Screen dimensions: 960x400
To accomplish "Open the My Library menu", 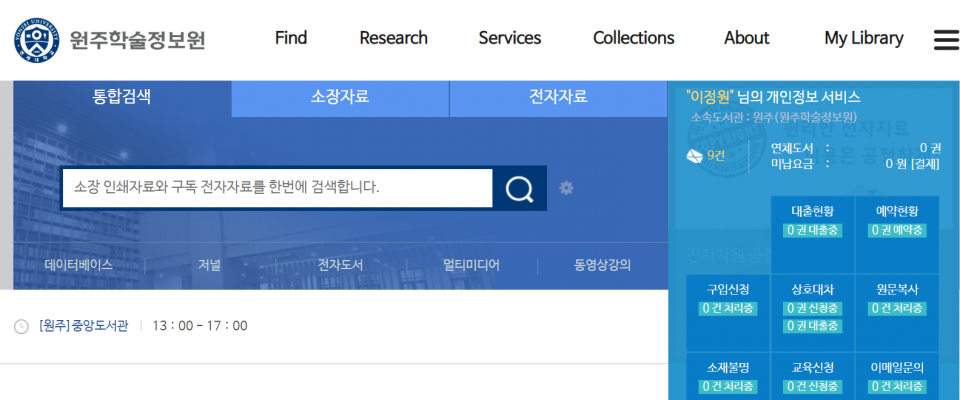I will (x=863, y=38).
